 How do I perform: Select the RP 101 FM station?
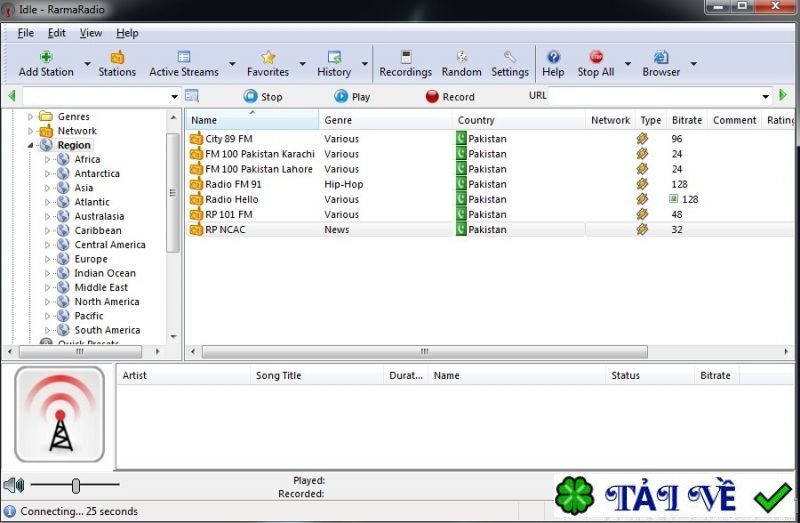(229, 214)
